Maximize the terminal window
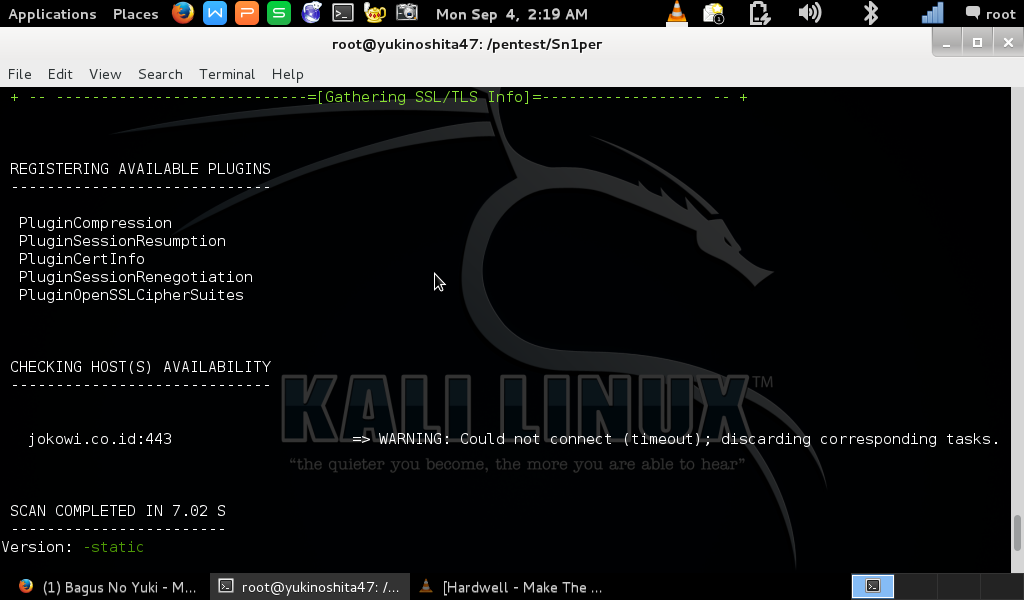1024x600 pixels. [x=978, y=43]
